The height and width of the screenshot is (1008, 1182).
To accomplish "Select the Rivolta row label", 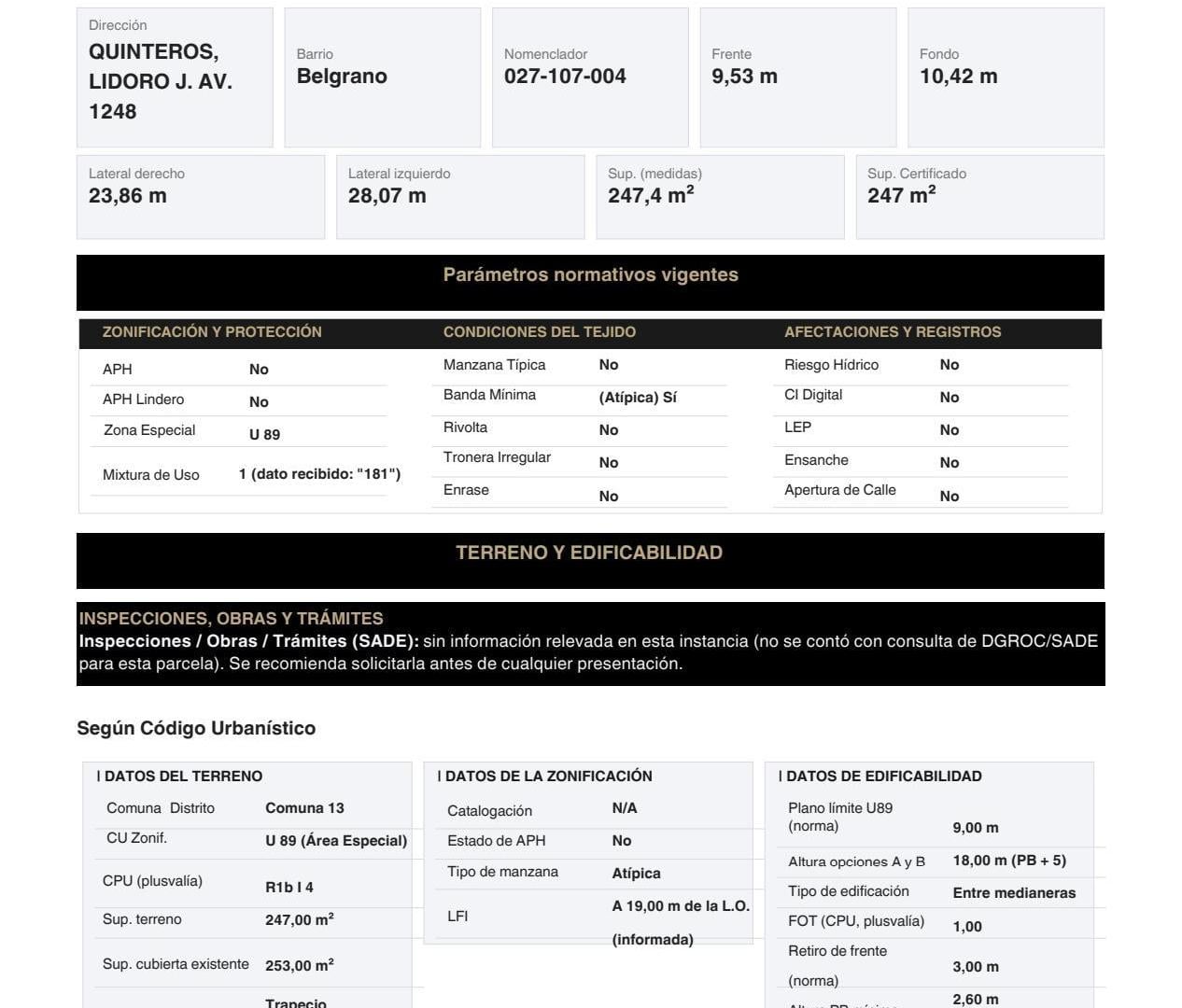I will [x=465, y=427].
